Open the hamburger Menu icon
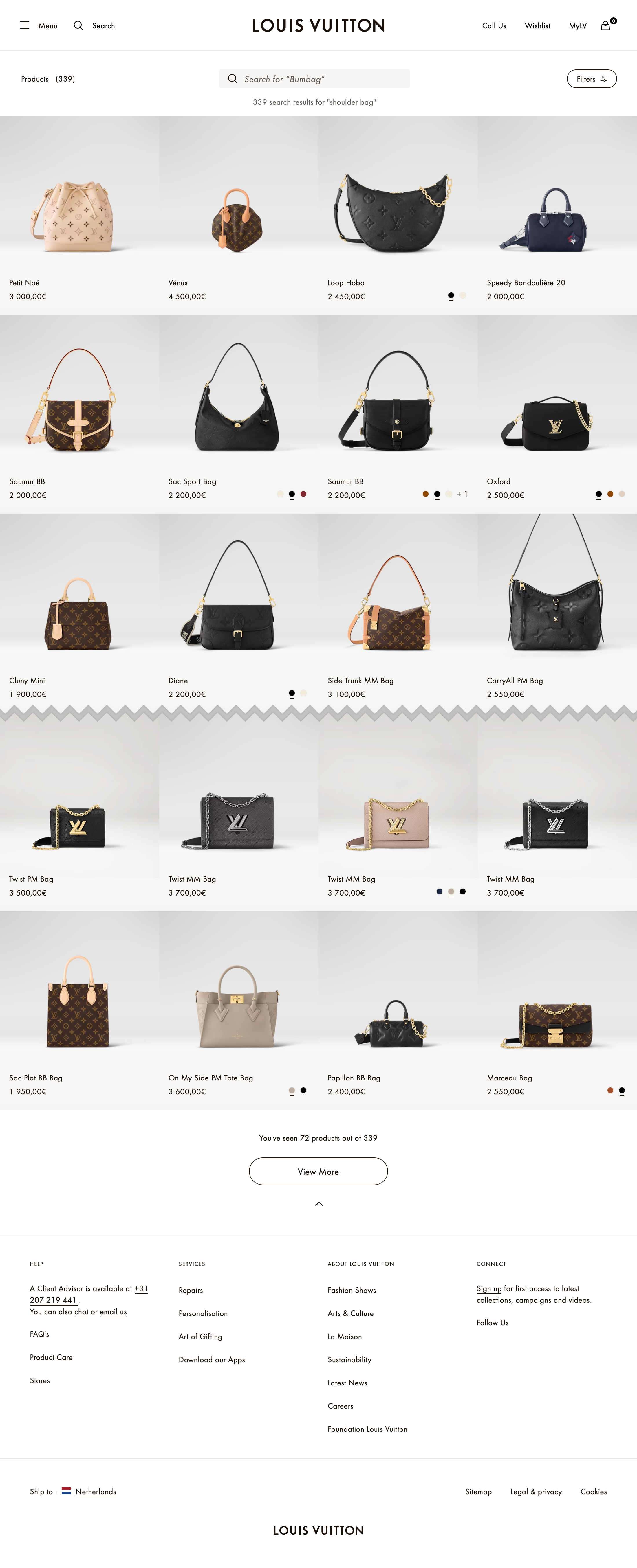This screenshot has width=637, height=1568. (24, 25)
